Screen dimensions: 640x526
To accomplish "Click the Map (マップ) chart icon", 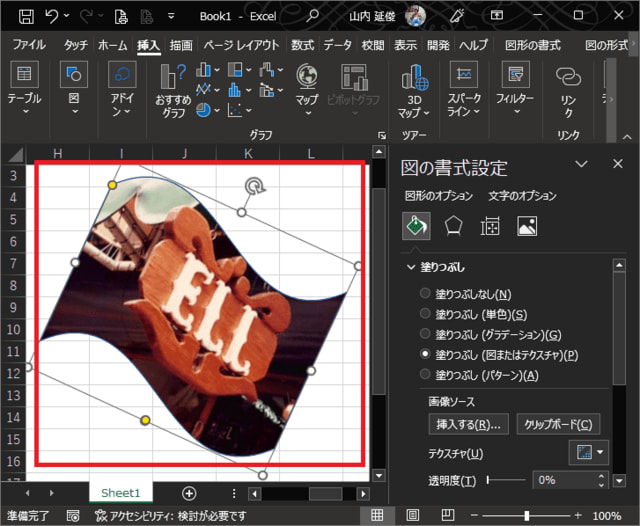I will click(307, 86).
